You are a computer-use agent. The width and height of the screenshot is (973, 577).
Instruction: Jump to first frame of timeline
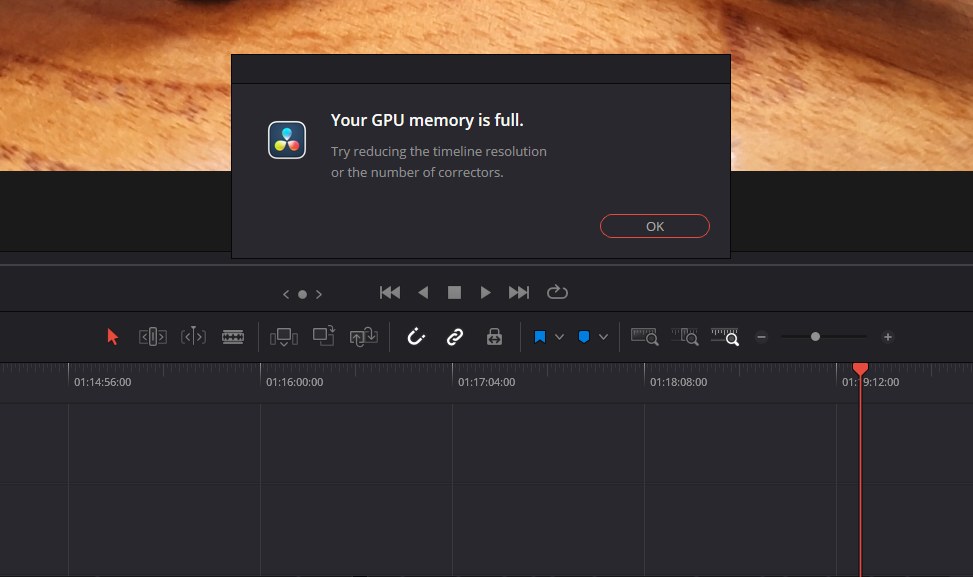(x=390, y=292)
